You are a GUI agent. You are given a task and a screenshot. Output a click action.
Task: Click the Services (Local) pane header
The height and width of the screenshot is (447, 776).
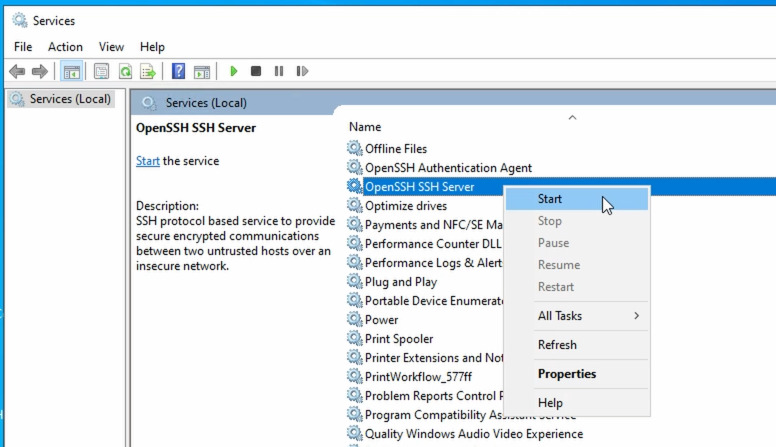click(206, 103)
